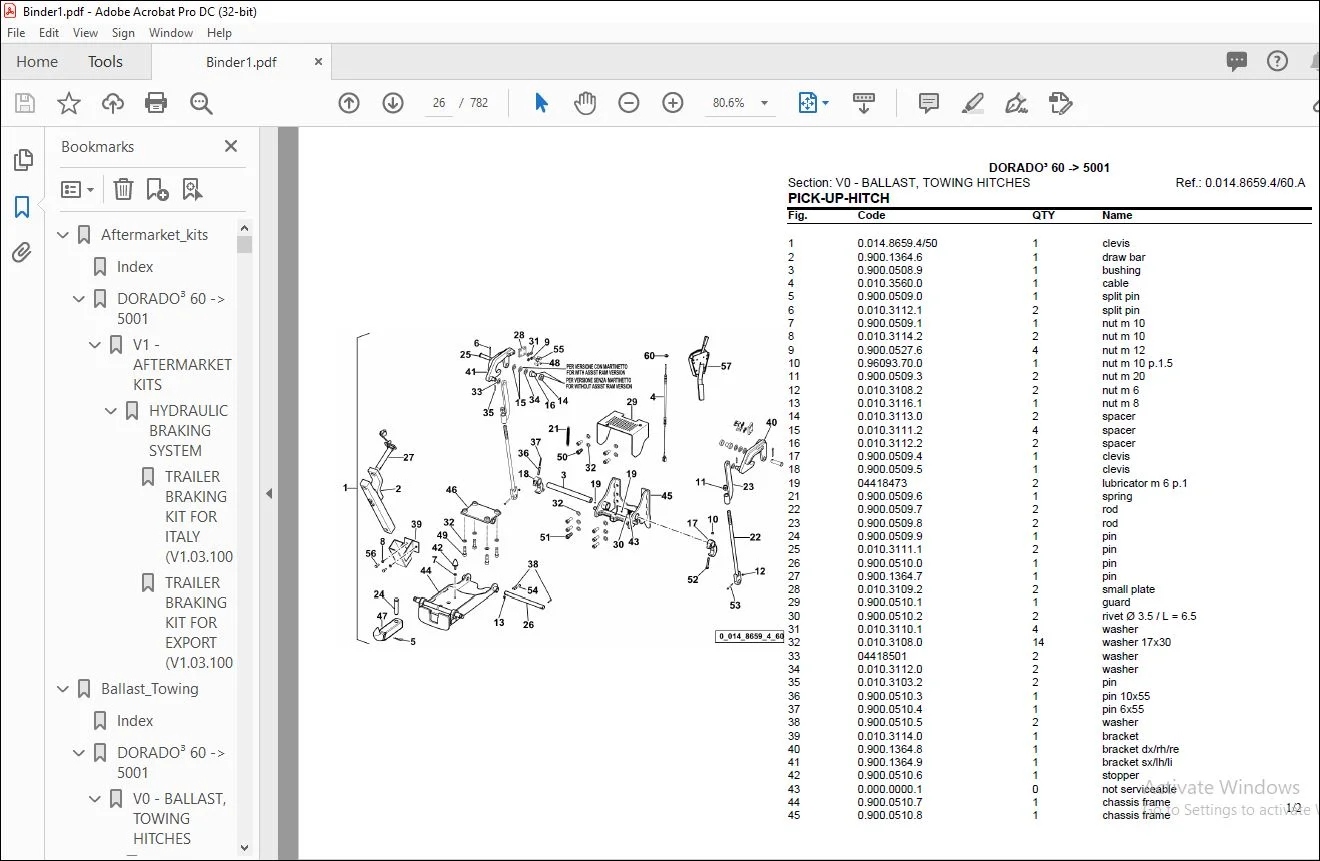Viewport: 1320px width, 861px height.
Task: Open the Sign document pen tool
Action: coord(1017,103)
